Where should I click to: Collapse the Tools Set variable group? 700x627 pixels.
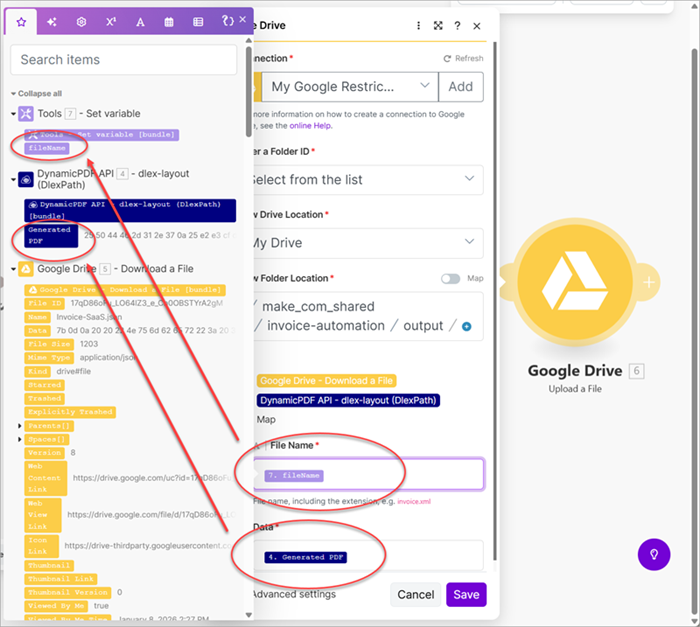coord(14,114)
